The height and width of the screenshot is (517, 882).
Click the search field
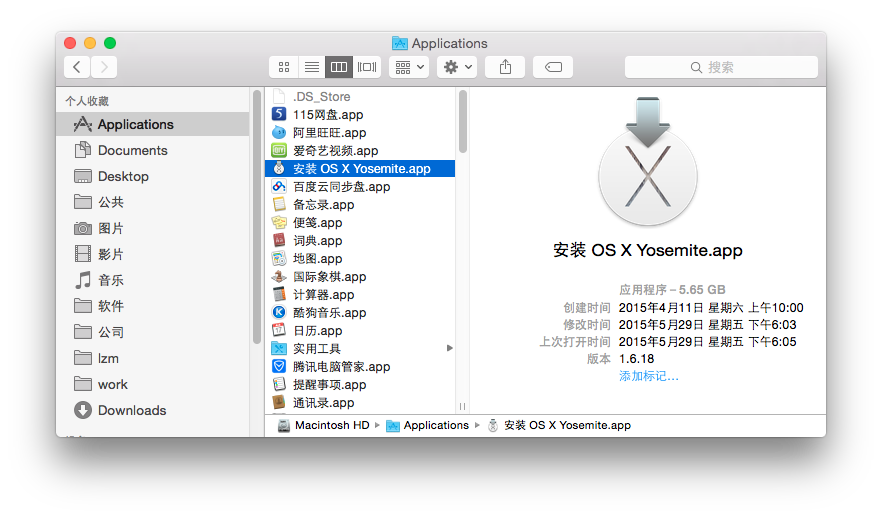(x=721, y=67)
